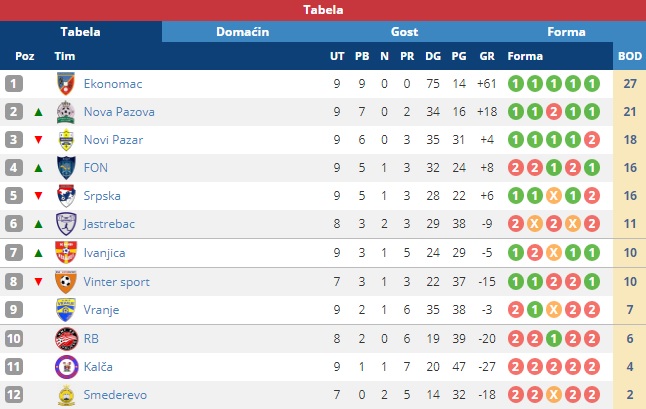Click the Ekonomac club crest icon
The height and width of the screenshot is (409, 646).
pos(66,84)
